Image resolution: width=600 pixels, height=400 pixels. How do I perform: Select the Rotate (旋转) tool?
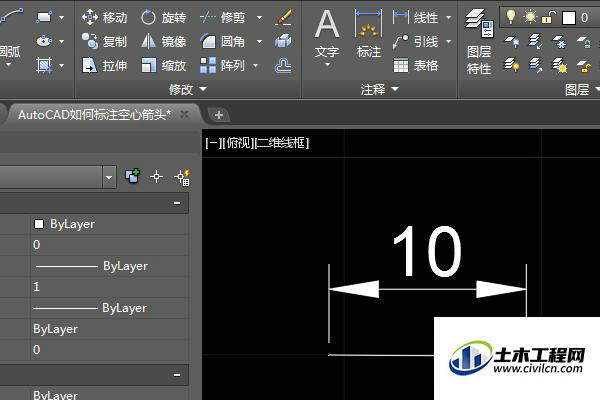click(163, 17)
